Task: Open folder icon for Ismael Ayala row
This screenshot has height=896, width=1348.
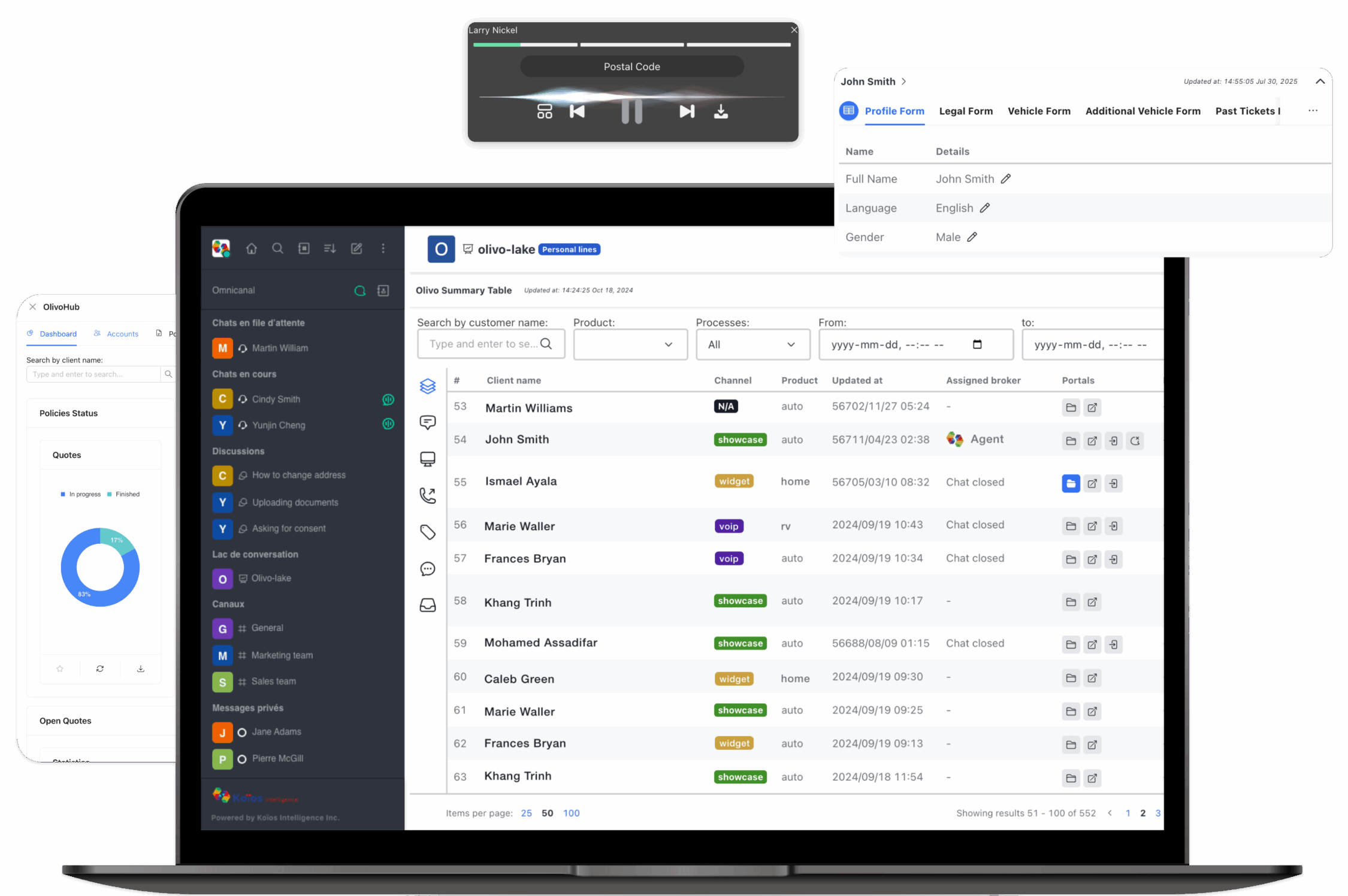Action: click(x=1071, y=483)
